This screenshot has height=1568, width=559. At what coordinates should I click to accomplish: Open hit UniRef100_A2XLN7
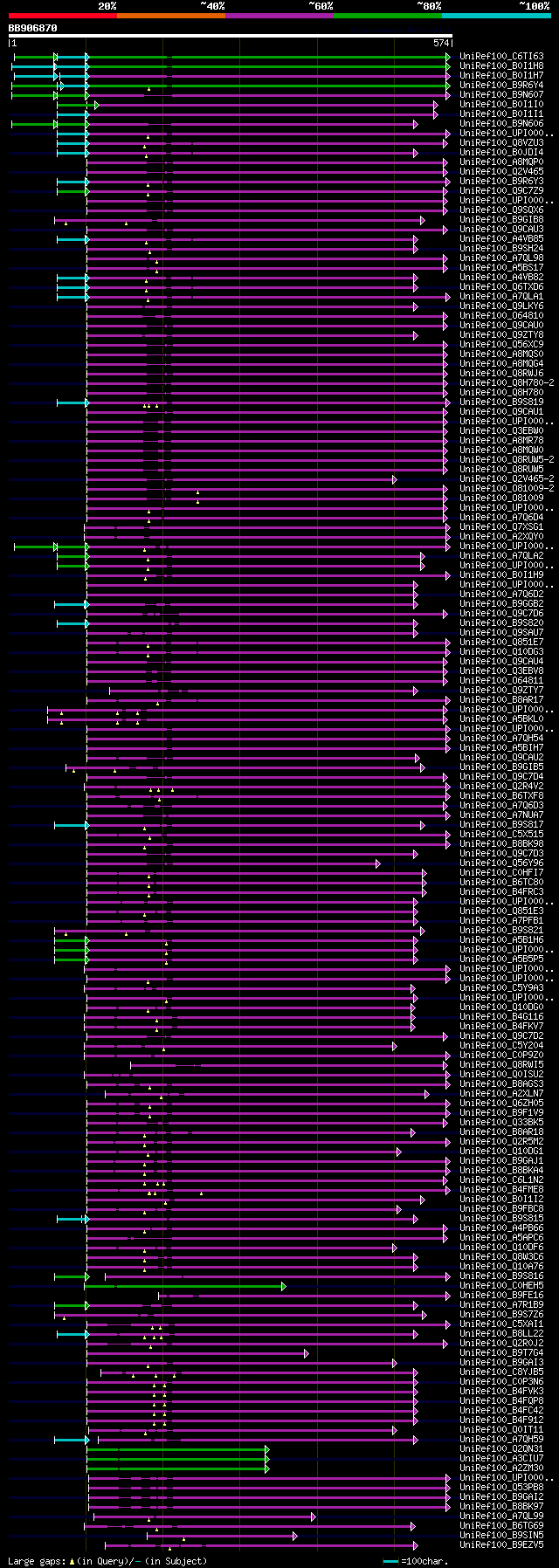501,1094
